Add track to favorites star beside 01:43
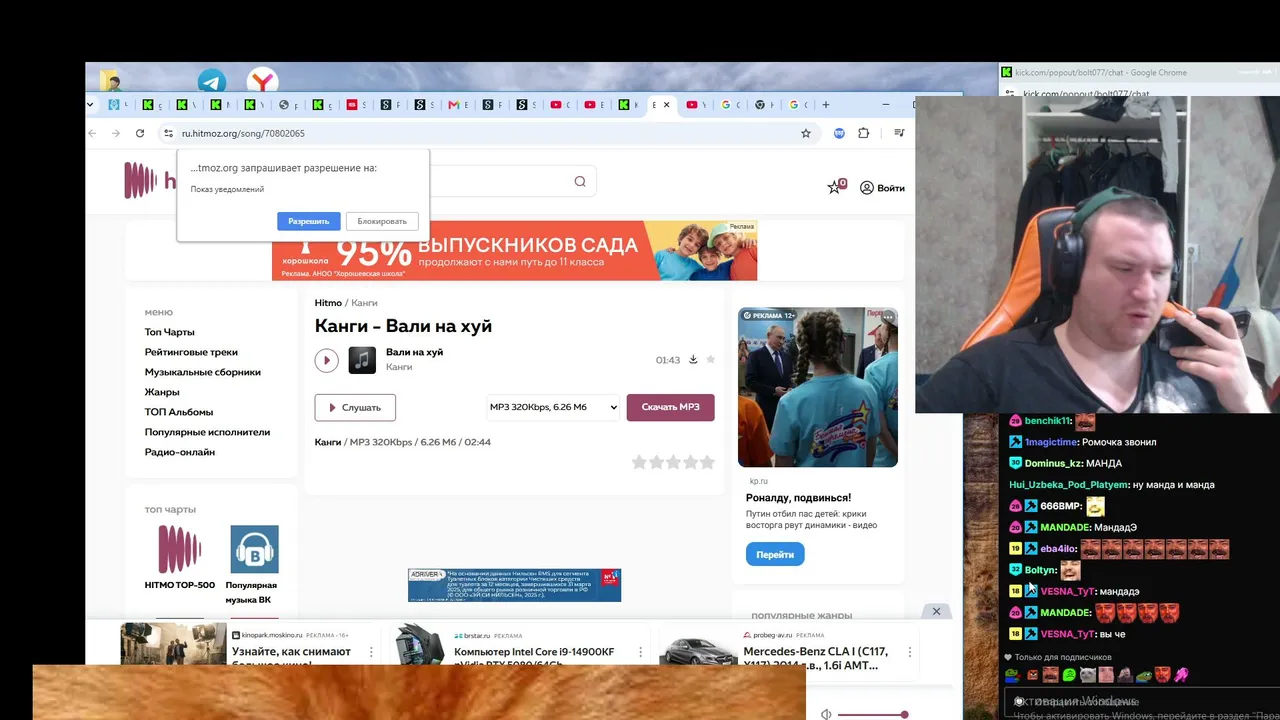Screen dimensions: 1280x720 point(711,360)
